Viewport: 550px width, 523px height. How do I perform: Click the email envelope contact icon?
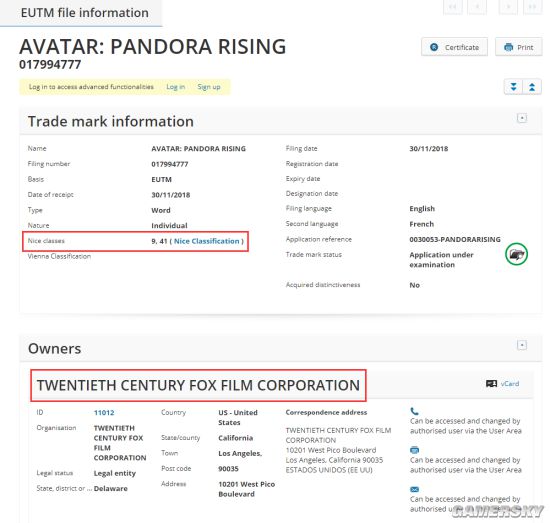(414, 489)
